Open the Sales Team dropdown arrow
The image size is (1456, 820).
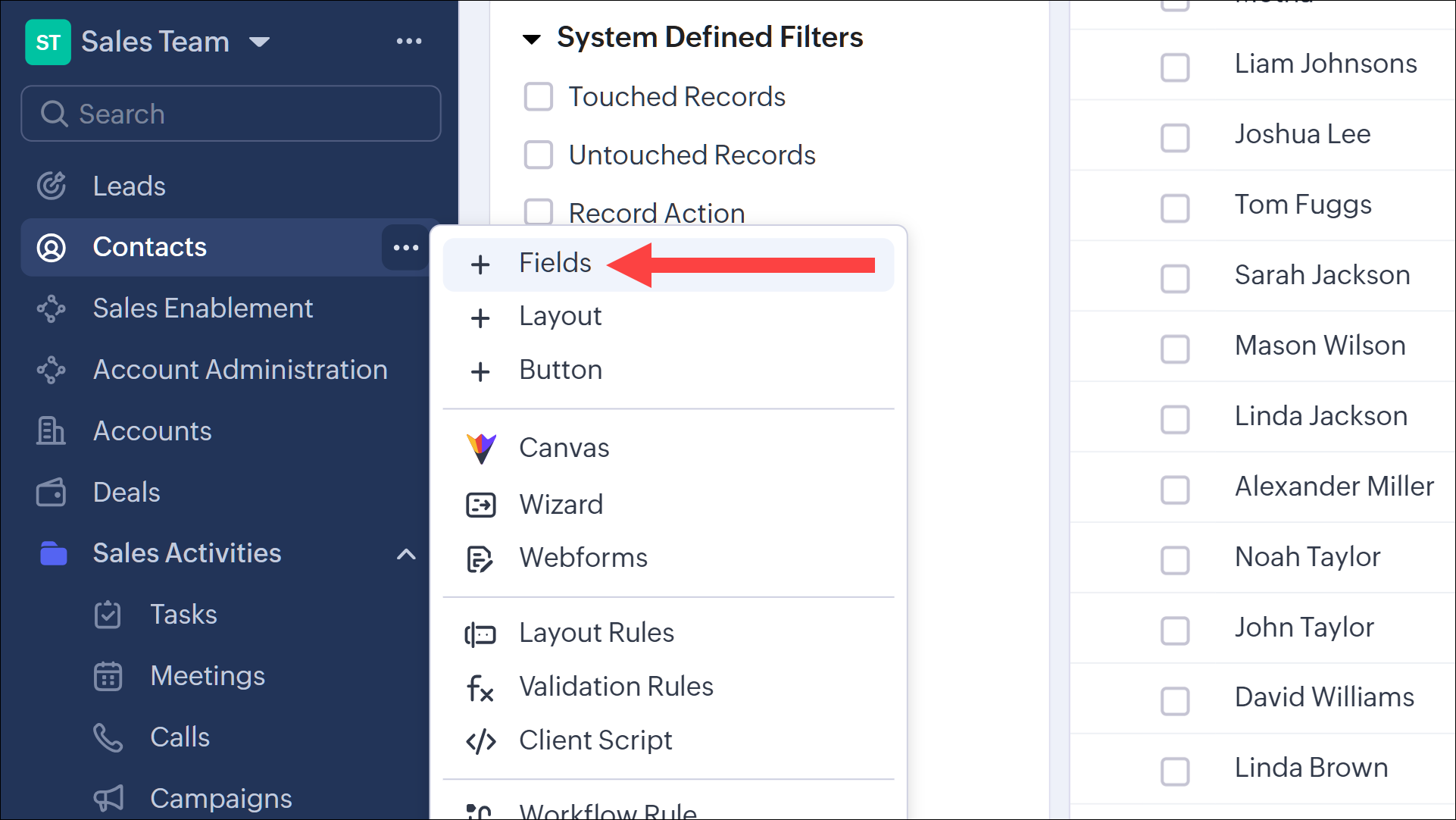tap(260, 42)
